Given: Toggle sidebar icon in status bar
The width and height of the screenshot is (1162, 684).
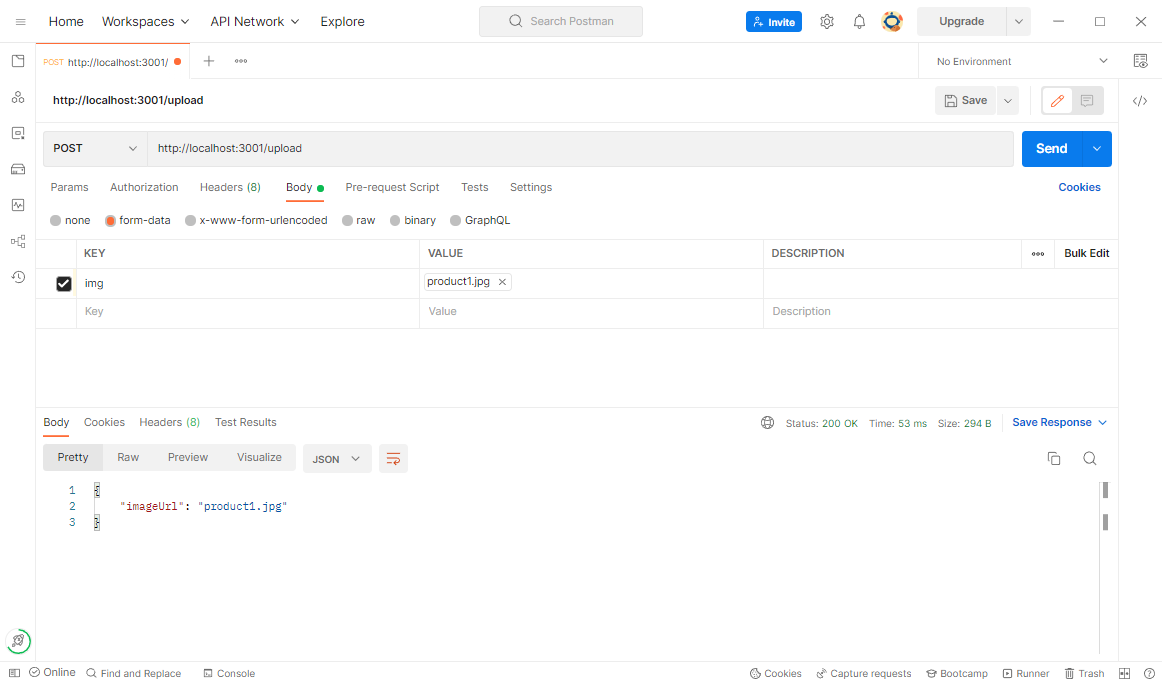Looking at the screenshot, I should (14, 673).
